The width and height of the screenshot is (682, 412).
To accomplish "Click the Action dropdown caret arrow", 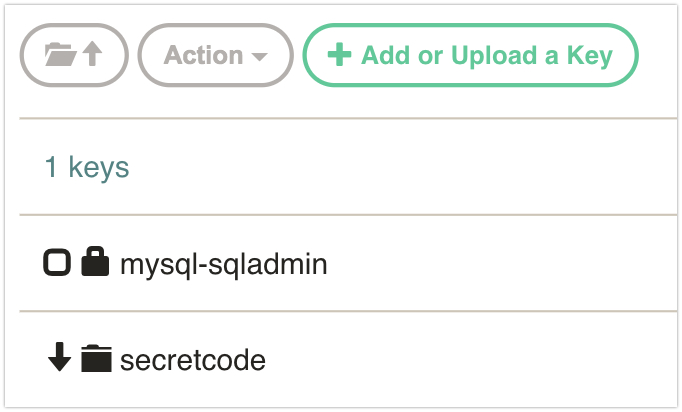I will 259,57.
